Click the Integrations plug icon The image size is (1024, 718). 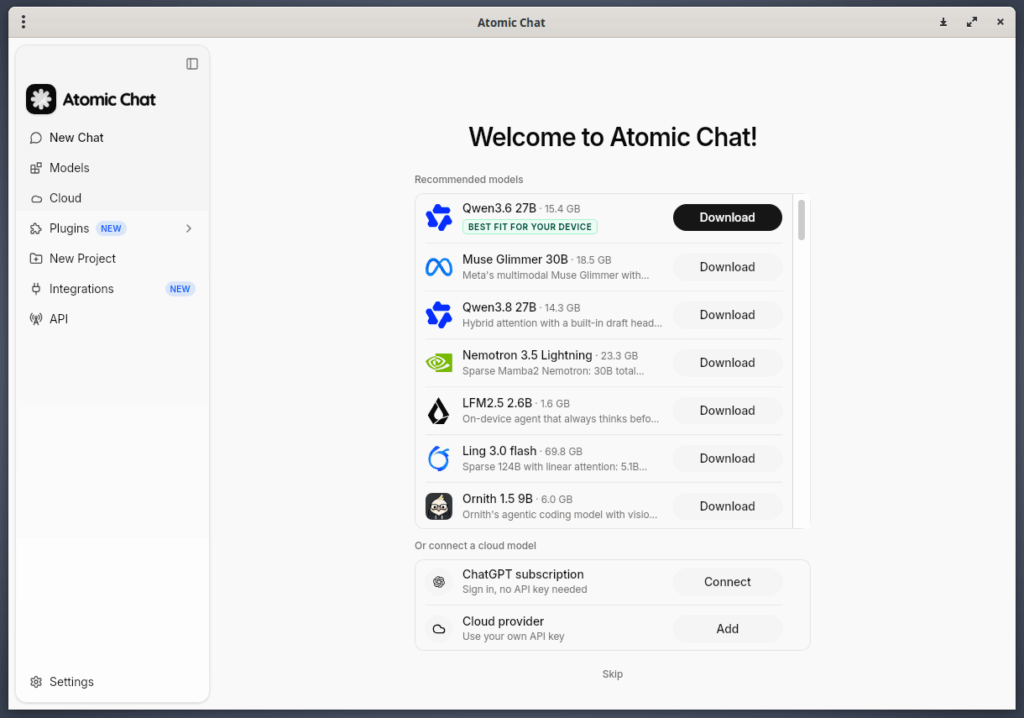[36, 289]
